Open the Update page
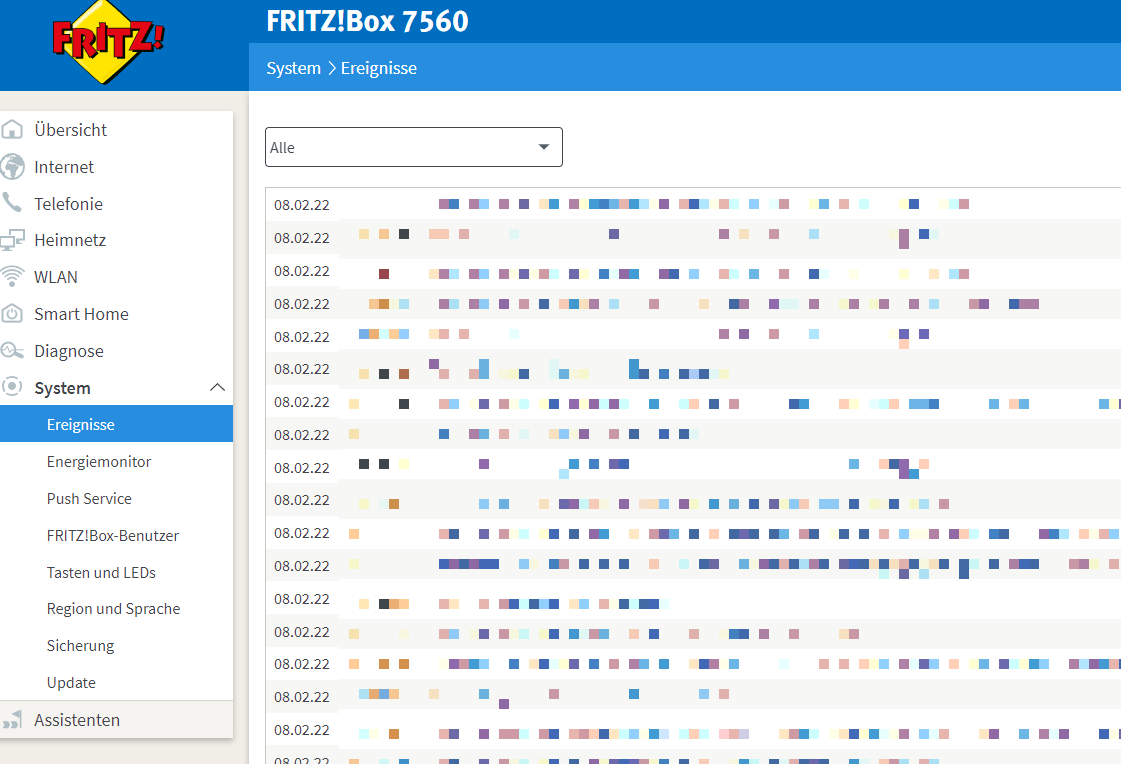 71,683
